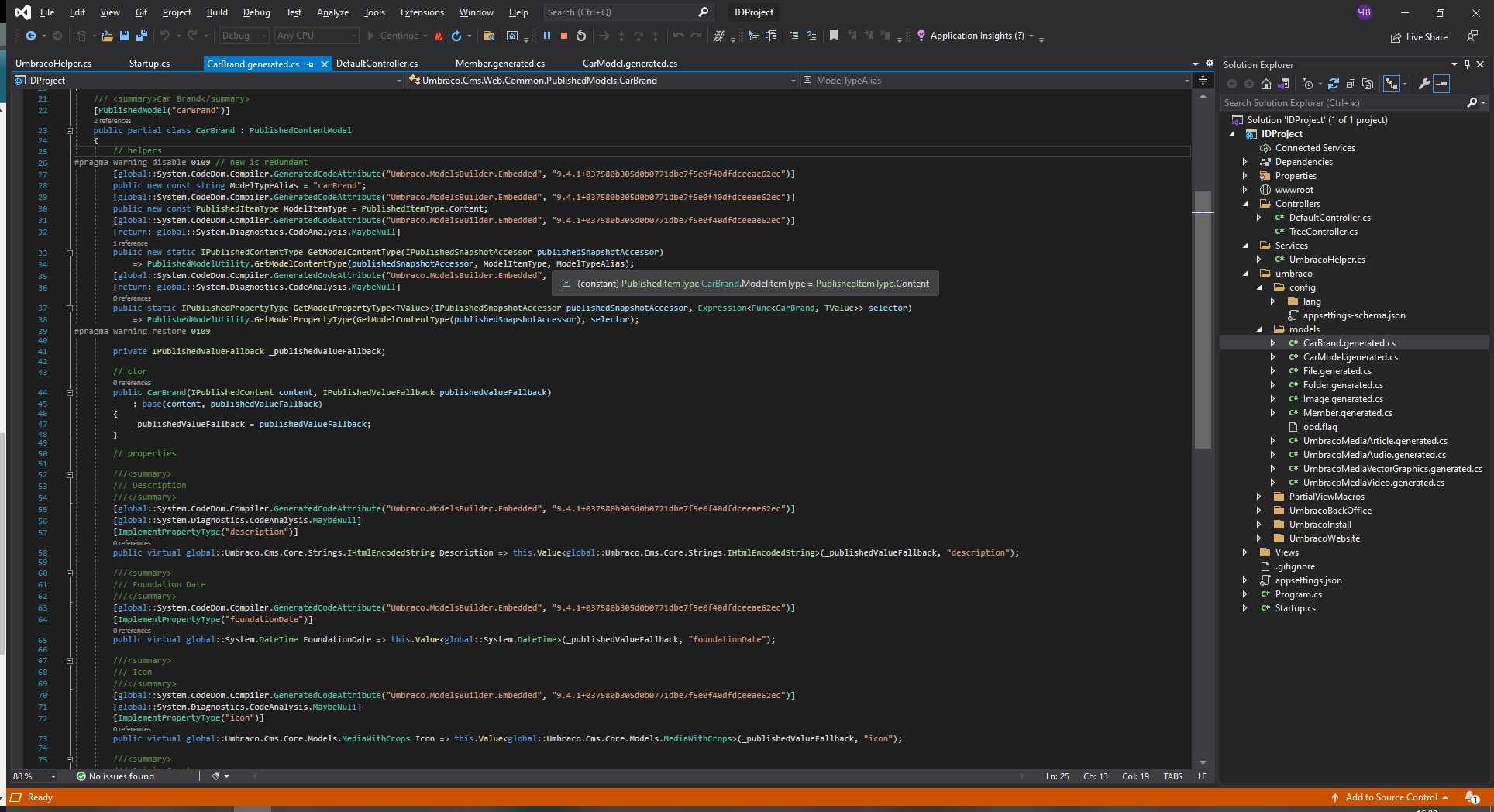
Task: Toggle the Preview Selected Items button
Action: pyautogui.click(x=1441, y=84)
